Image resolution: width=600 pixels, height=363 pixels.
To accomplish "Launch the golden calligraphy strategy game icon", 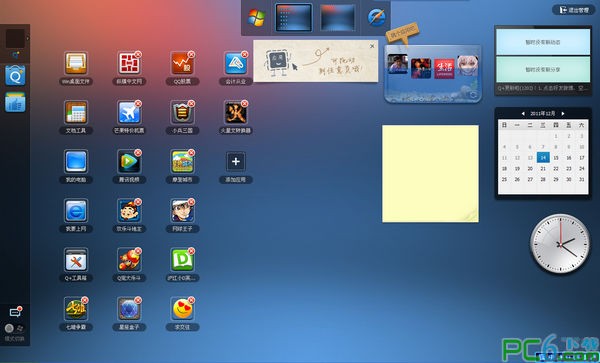I will (x=76, y=309).
